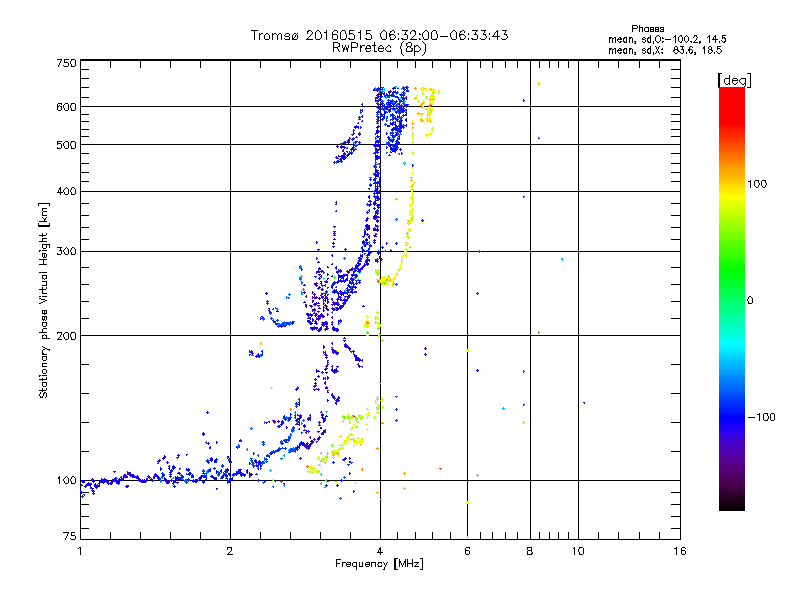This screenshot has height=600, width=800.
Task: Click the x-axis tick label '8'
Action: [x=530, y=551]
